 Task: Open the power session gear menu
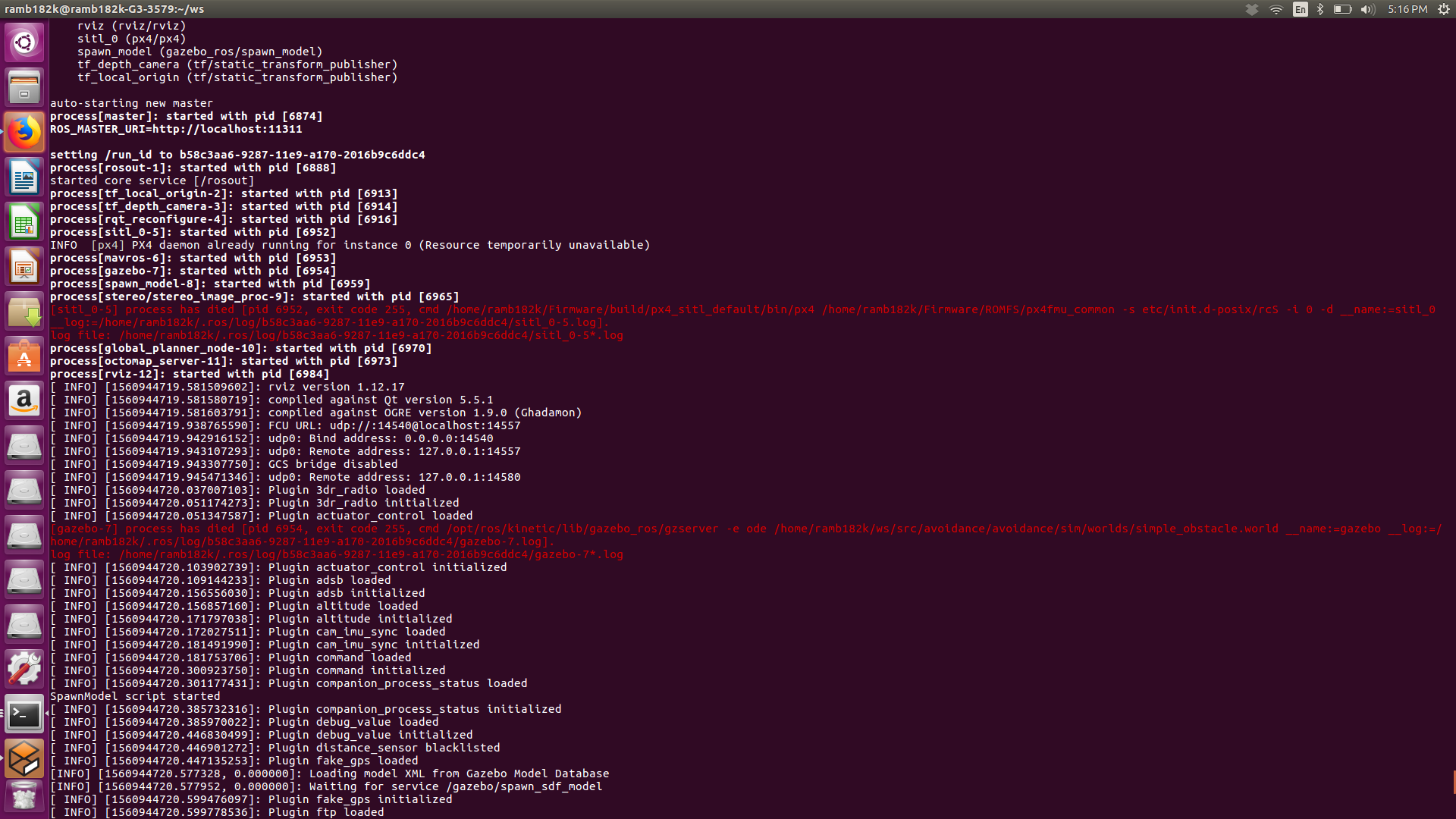(1444, 9)
